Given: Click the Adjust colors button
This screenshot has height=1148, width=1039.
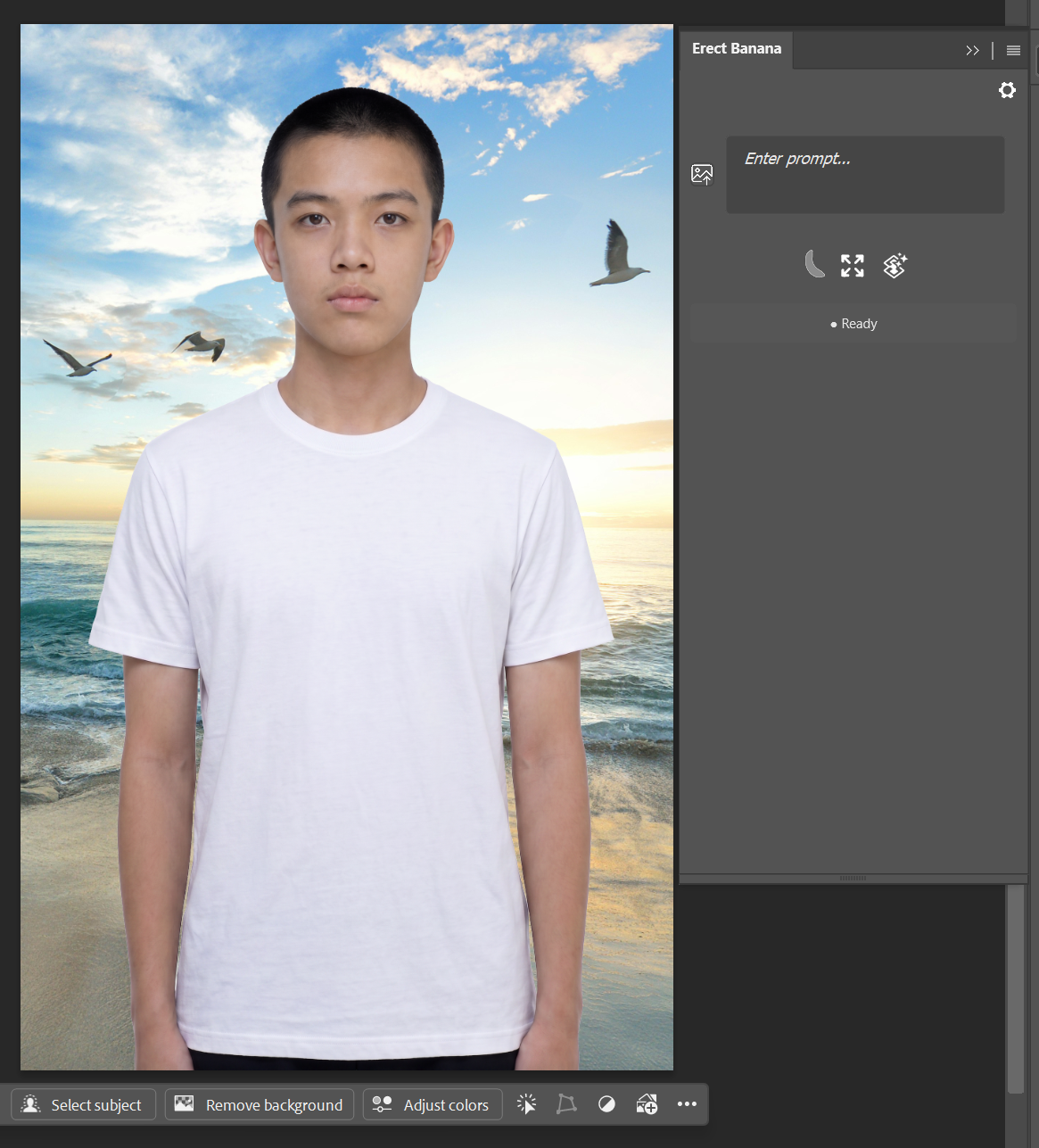Looking at the screenshot, I should click(433, 1104).
